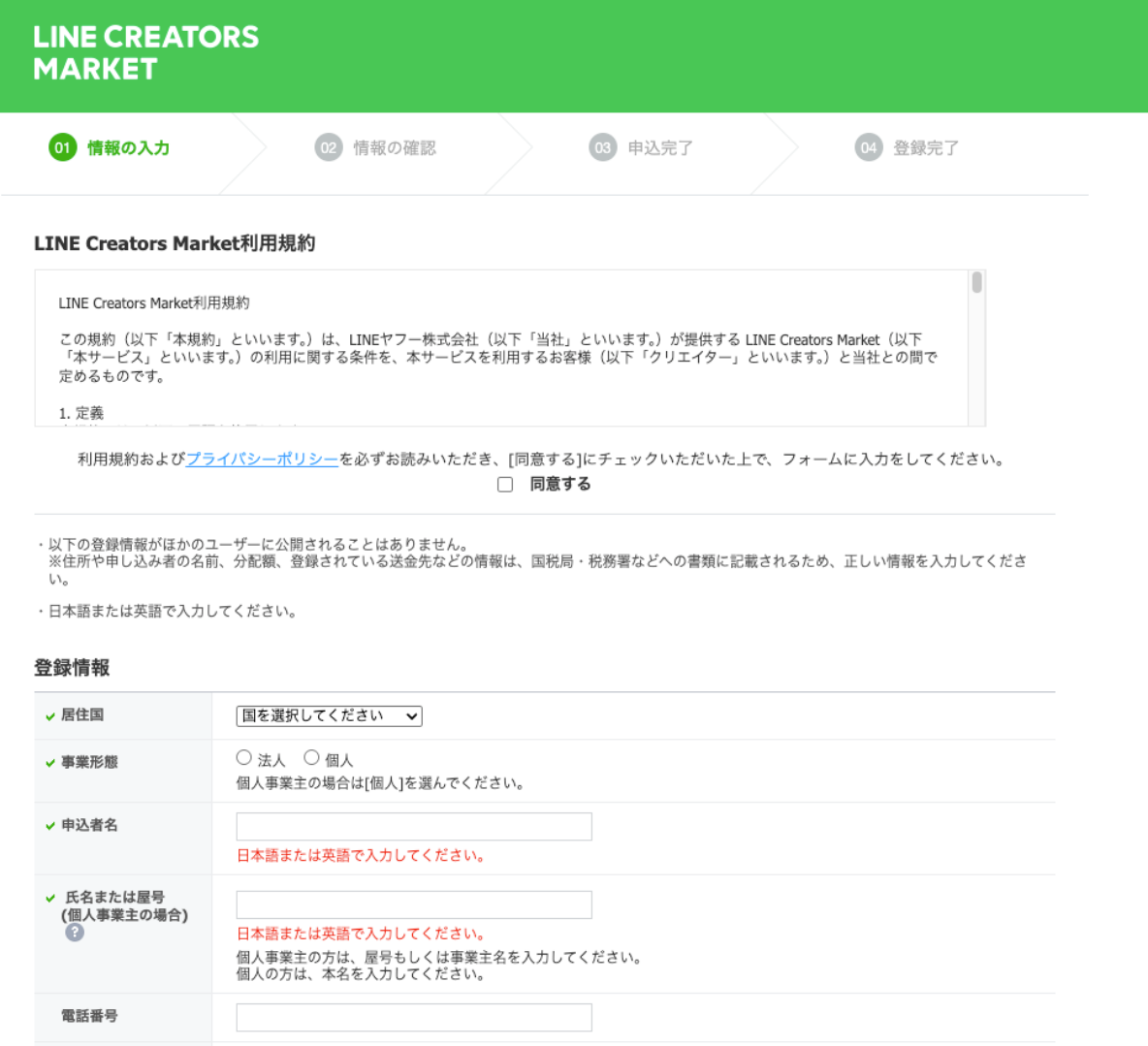Click the LINE CREATORS MARKET logo
The image size is (1148, 1046).
(x=145, y=52)
